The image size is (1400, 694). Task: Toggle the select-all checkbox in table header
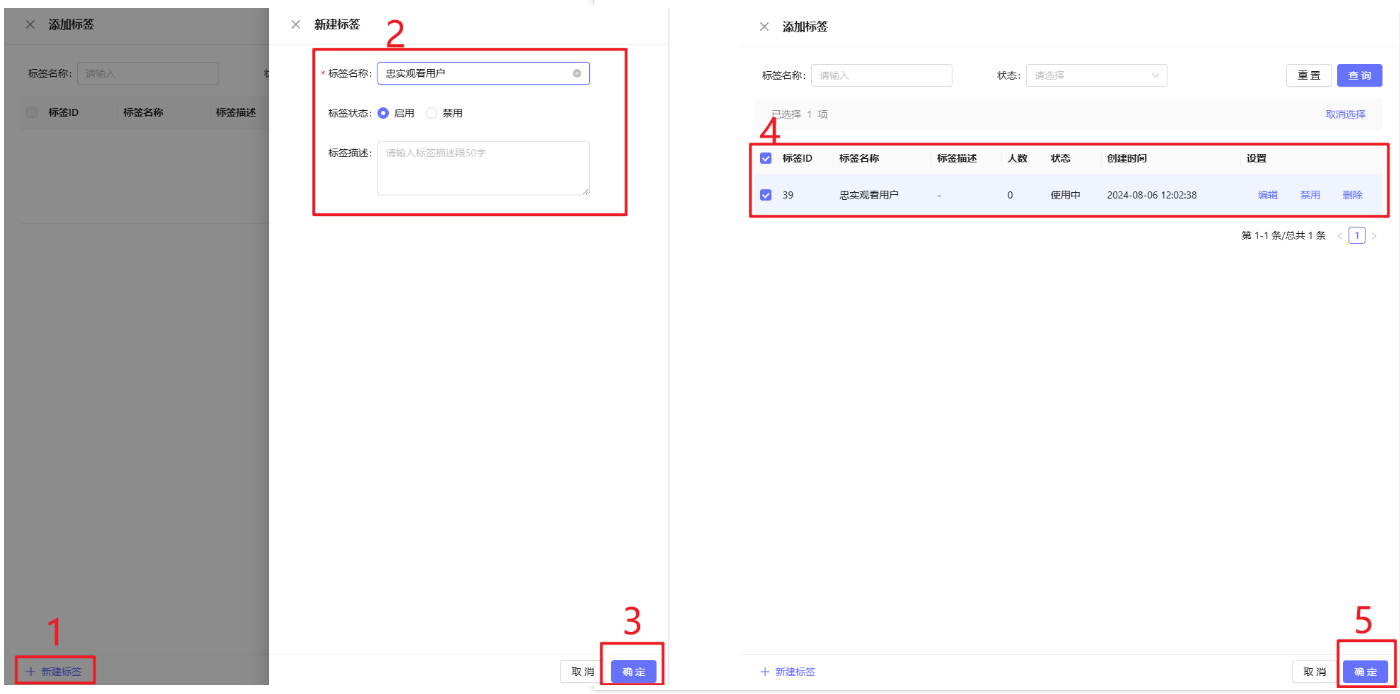(766, 158)
